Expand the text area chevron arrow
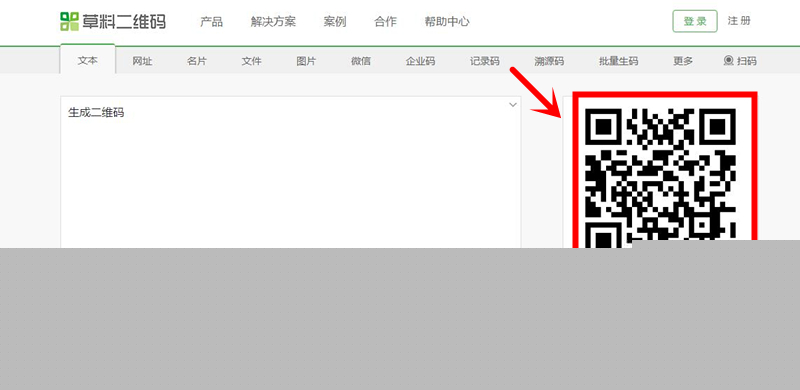Screen dimensions: 800x390 coord(513,105)
